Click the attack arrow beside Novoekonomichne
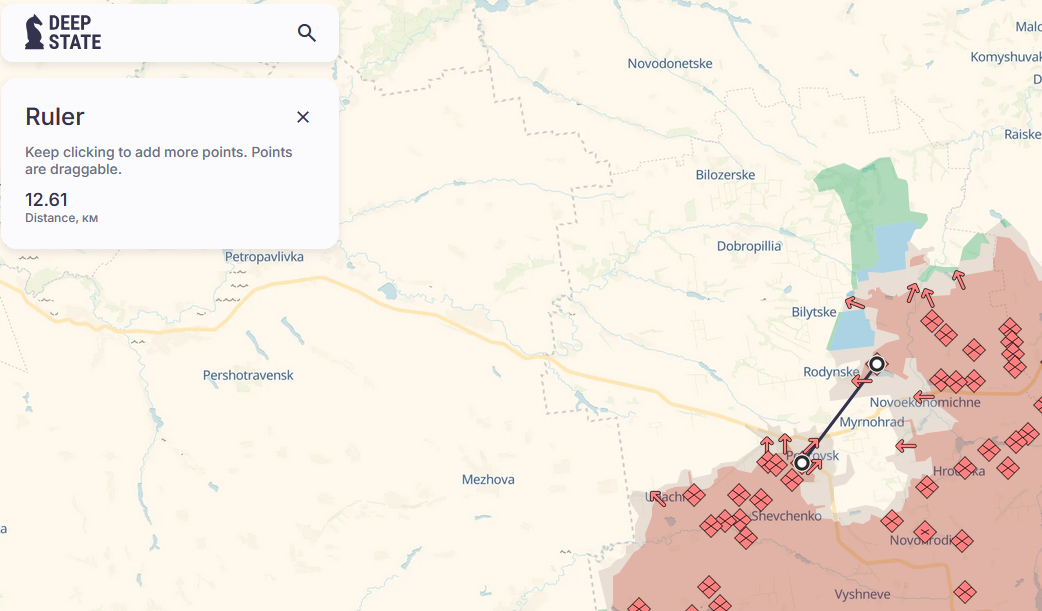 (x=924, y=397)
